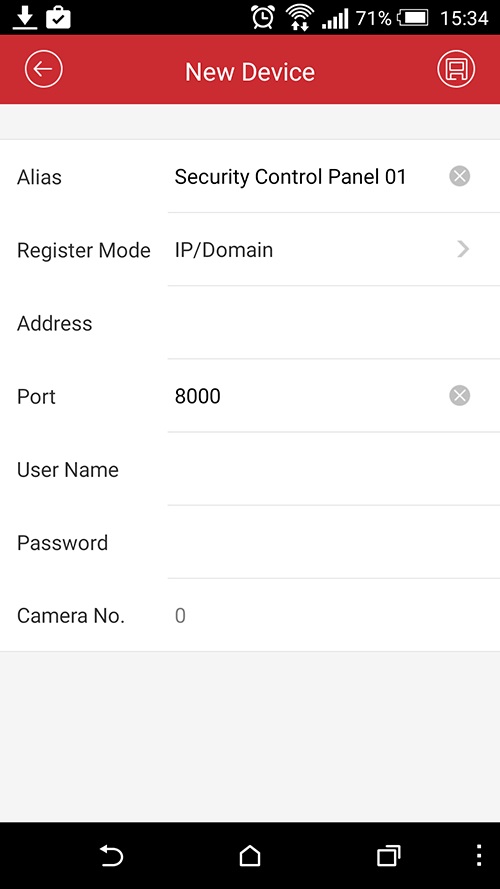Tap the Android back navigation button

point(111,856)
